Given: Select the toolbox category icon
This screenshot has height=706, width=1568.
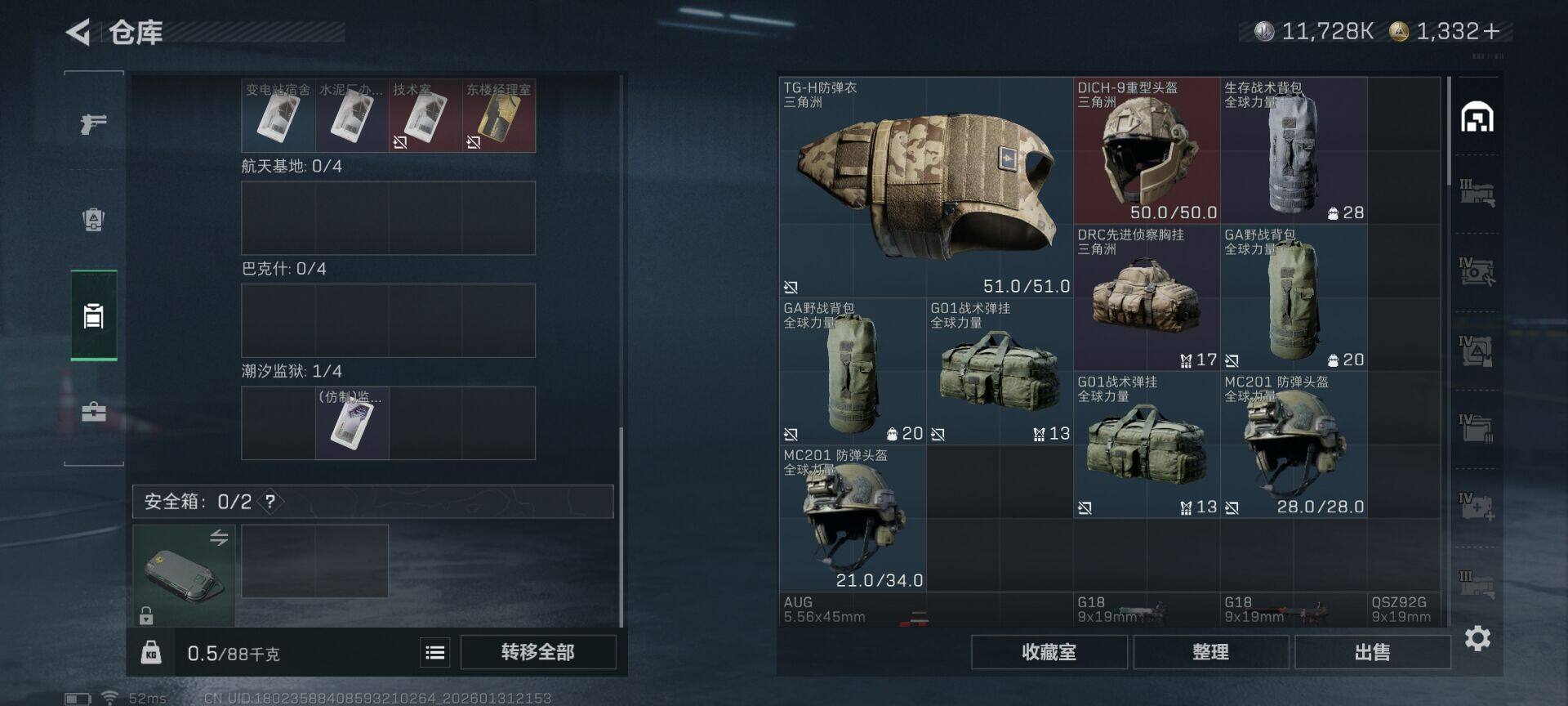Looking at the screenshot, I should click(x=94, y=411).
